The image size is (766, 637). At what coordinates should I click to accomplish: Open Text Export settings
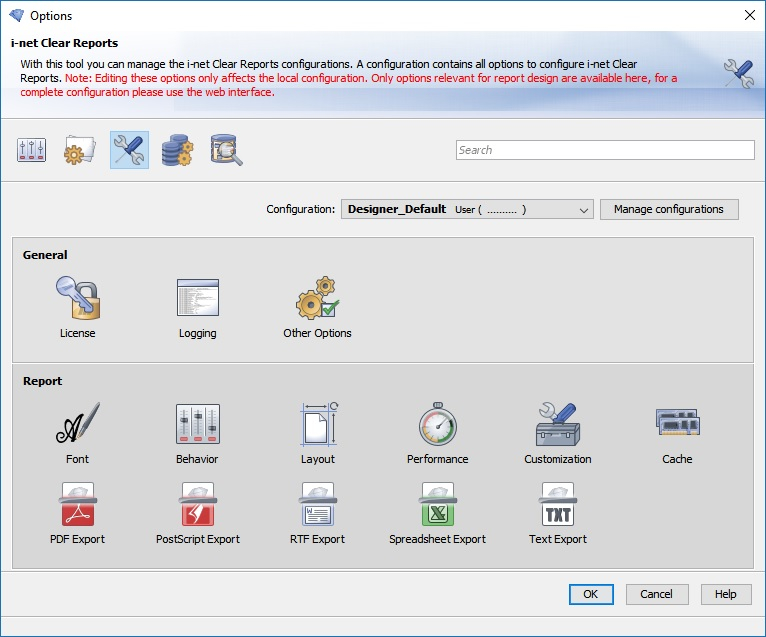558,514
